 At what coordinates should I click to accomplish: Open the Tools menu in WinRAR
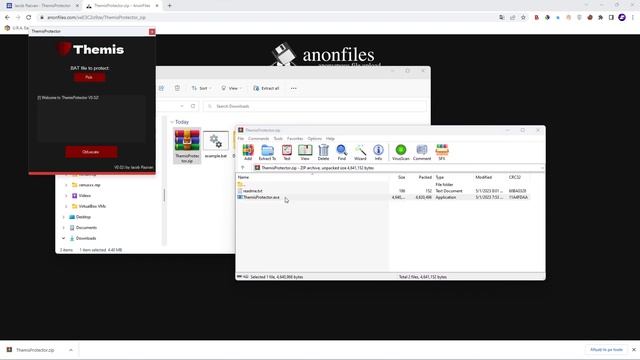278,139
